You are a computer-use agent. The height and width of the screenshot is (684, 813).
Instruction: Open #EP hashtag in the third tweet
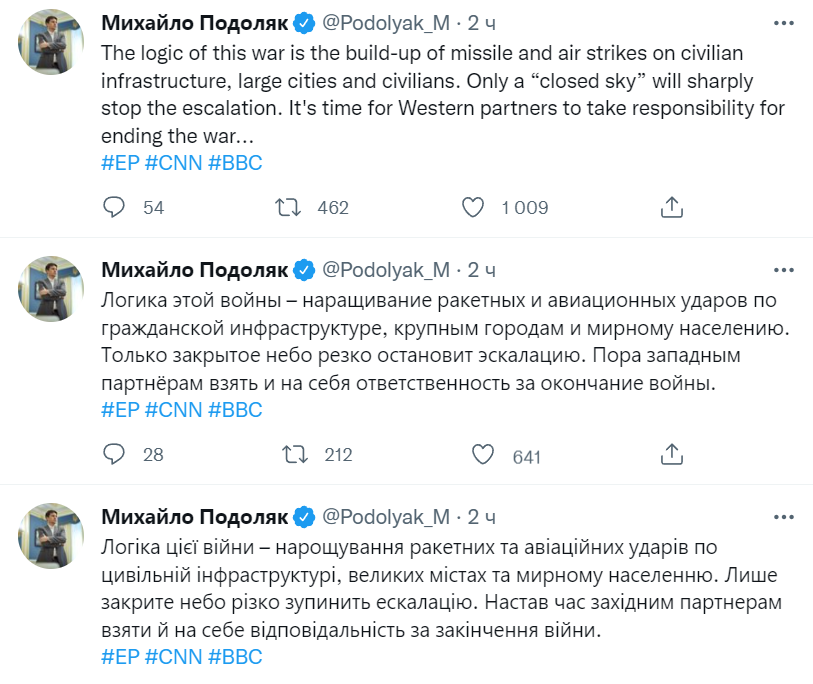120,656
